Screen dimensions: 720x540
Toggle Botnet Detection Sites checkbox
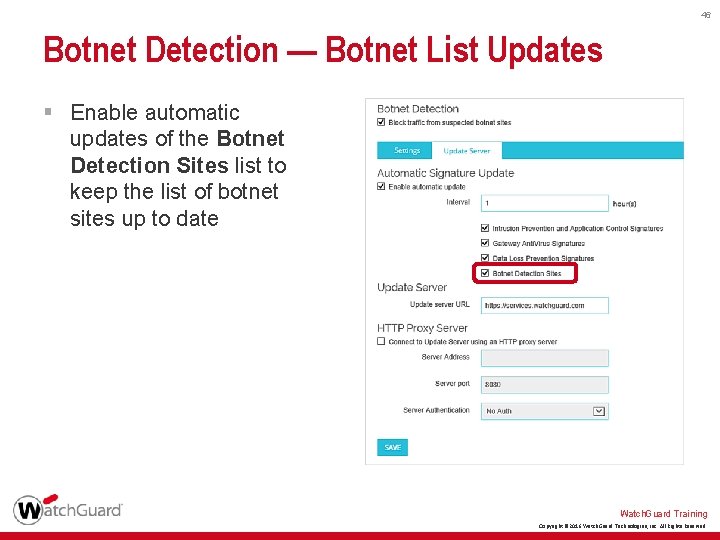(485, 273)
